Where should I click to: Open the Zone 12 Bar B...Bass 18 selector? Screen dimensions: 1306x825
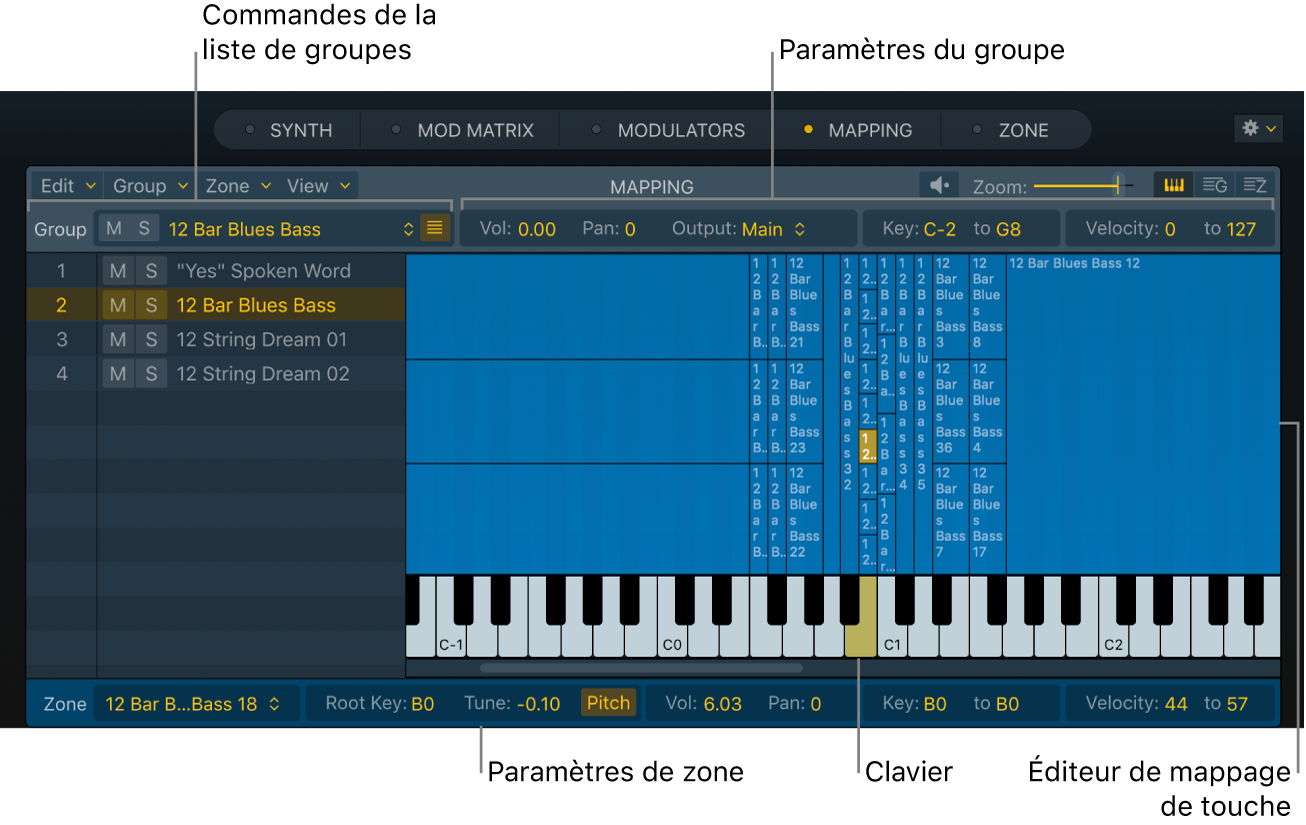pyautogui.click(x=192, y=704)
